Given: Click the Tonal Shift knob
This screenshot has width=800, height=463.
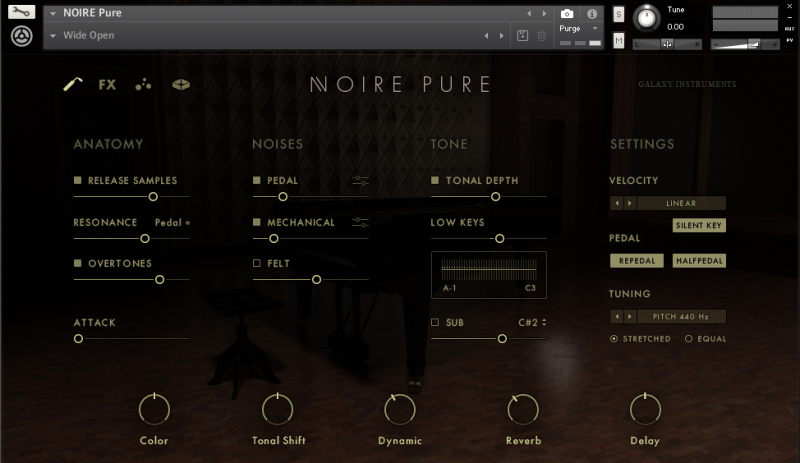Looking at the screenshot, I should coord(277,409).
